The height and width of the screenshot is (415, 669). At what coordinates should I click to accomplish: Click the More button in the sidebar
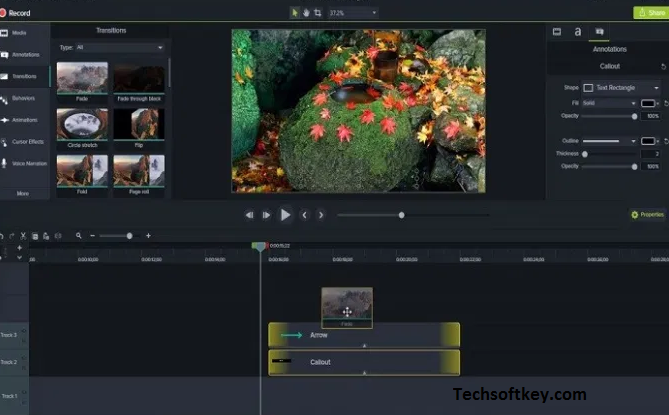[x=23, y=193]
